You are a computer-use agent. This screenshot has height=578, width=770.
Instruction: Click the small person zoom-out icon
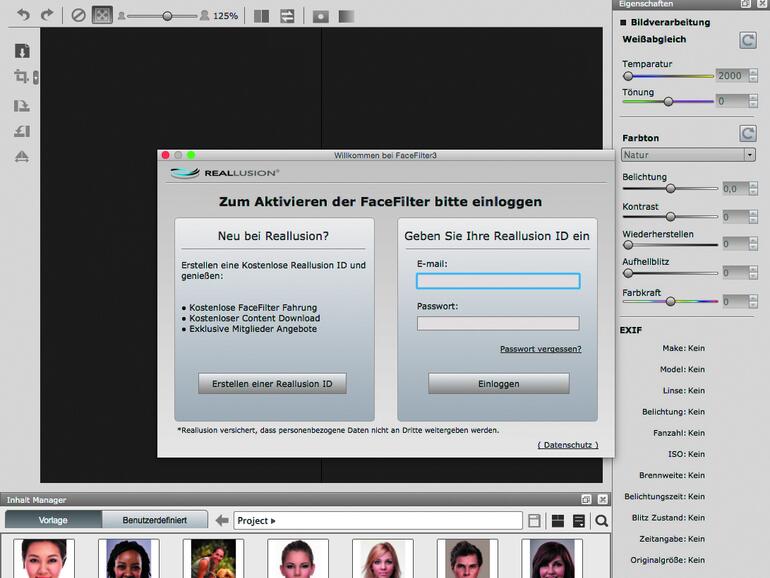point(121,16)
